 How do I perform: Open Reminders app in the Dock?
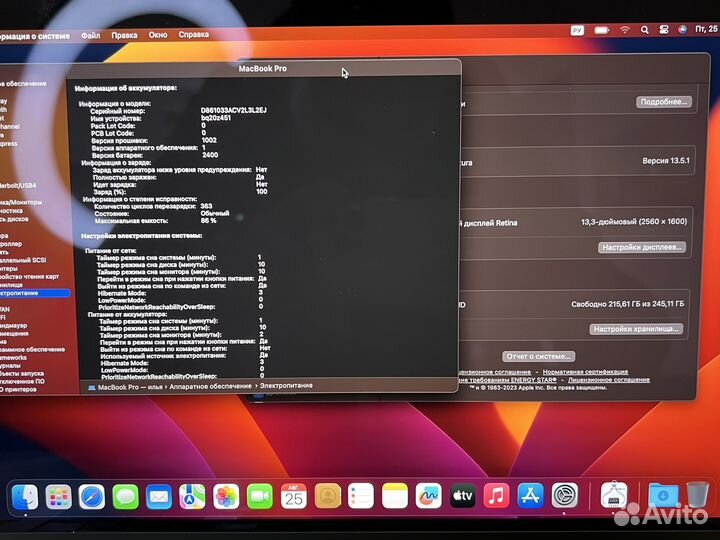click(x=361, y=496)
